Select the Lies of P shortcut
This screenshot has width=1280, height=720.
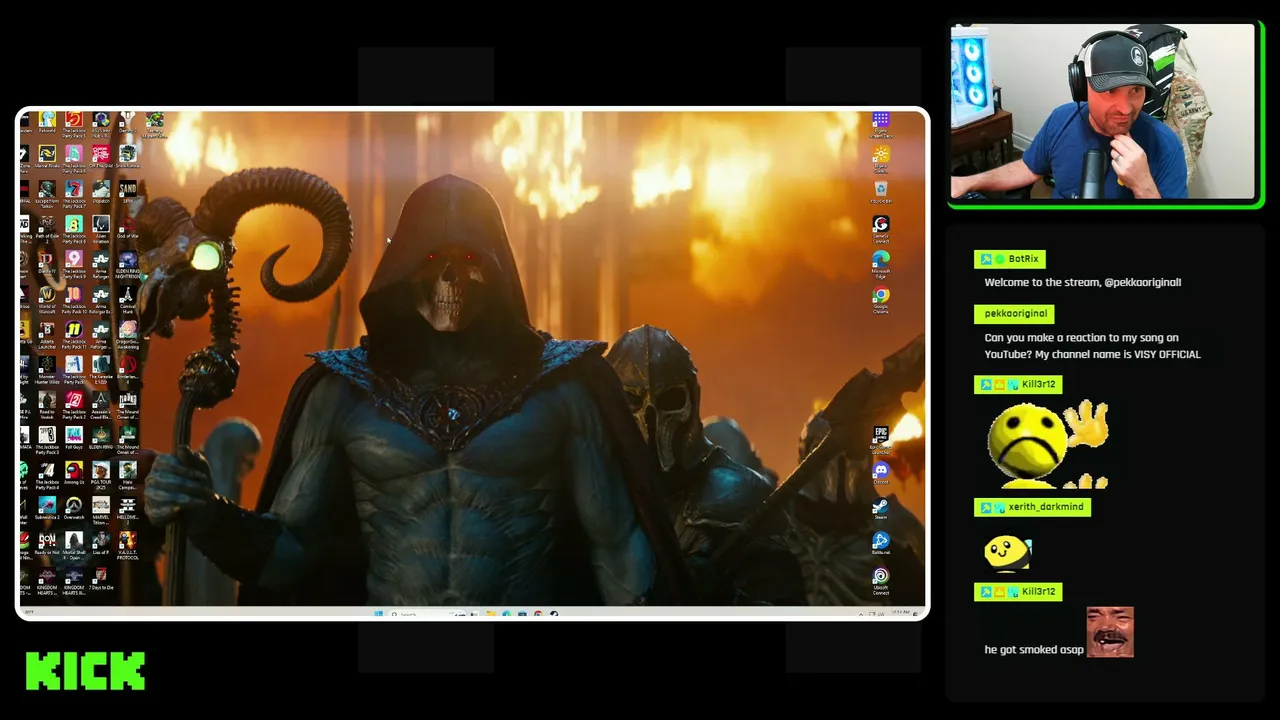coord(101,542)
